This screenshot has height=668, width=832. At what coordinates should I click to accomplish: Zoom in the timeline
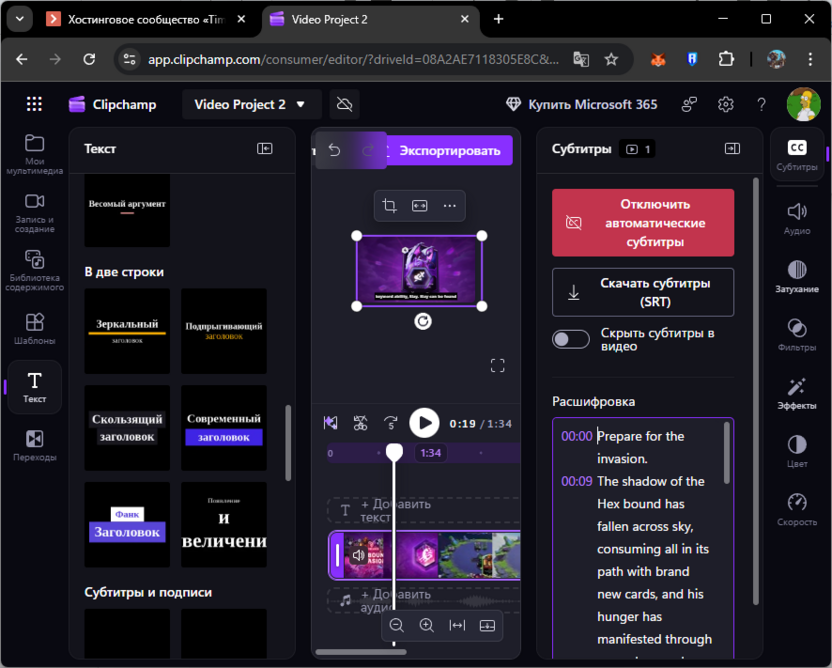tap(427, 626)
